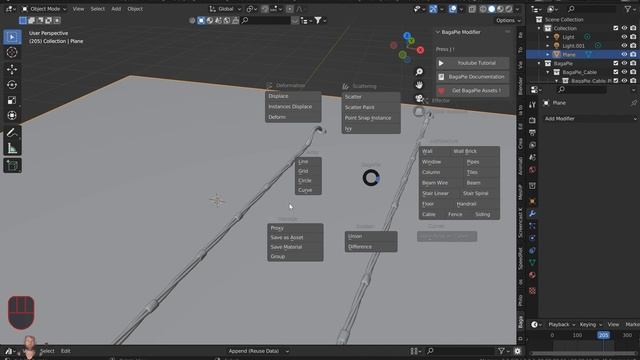The height and width of the screenshot is (360, 640).
Task: Switch to rendered viewport shading
Action: point(509,9)
